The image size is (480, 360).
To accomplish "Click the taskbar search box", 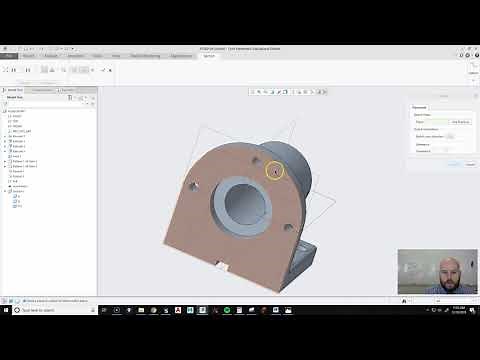I will tap(55, 310).
